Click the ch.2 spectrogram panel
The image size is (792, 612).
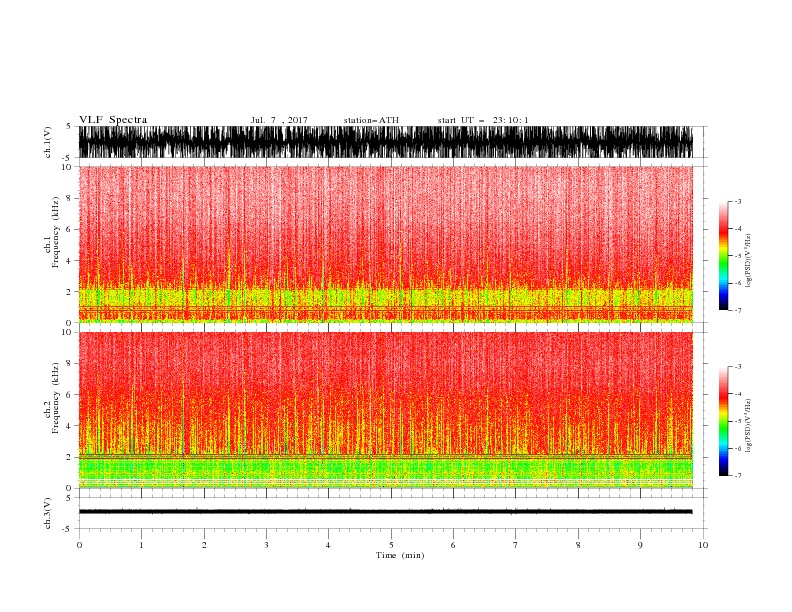tap(385, 410)
